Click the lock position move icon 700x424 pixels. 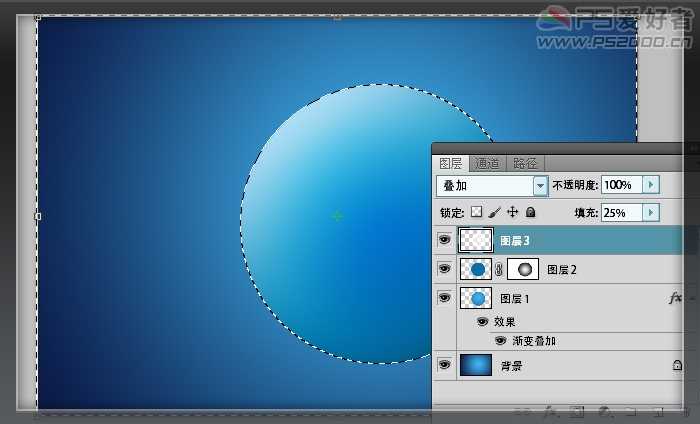512,212
